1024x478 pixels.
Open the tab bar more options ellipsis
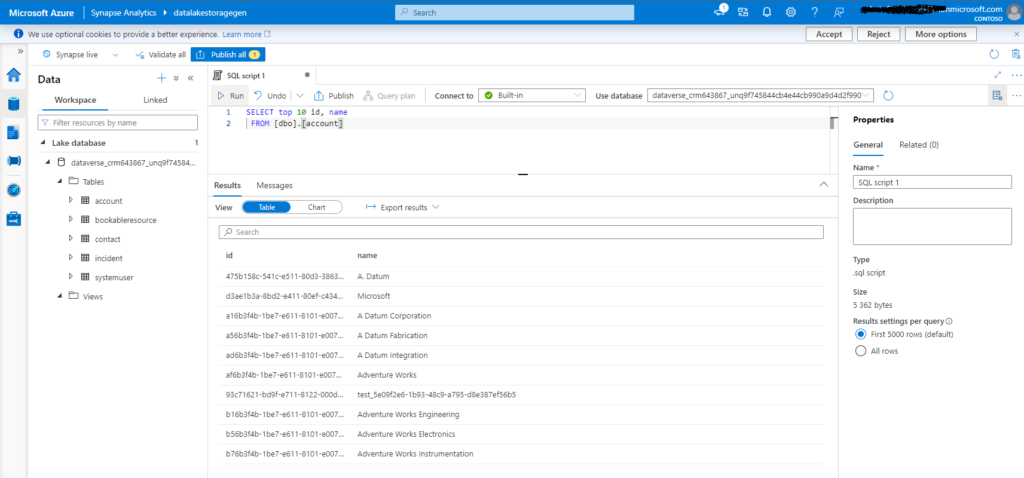[x=1016, y=75]
